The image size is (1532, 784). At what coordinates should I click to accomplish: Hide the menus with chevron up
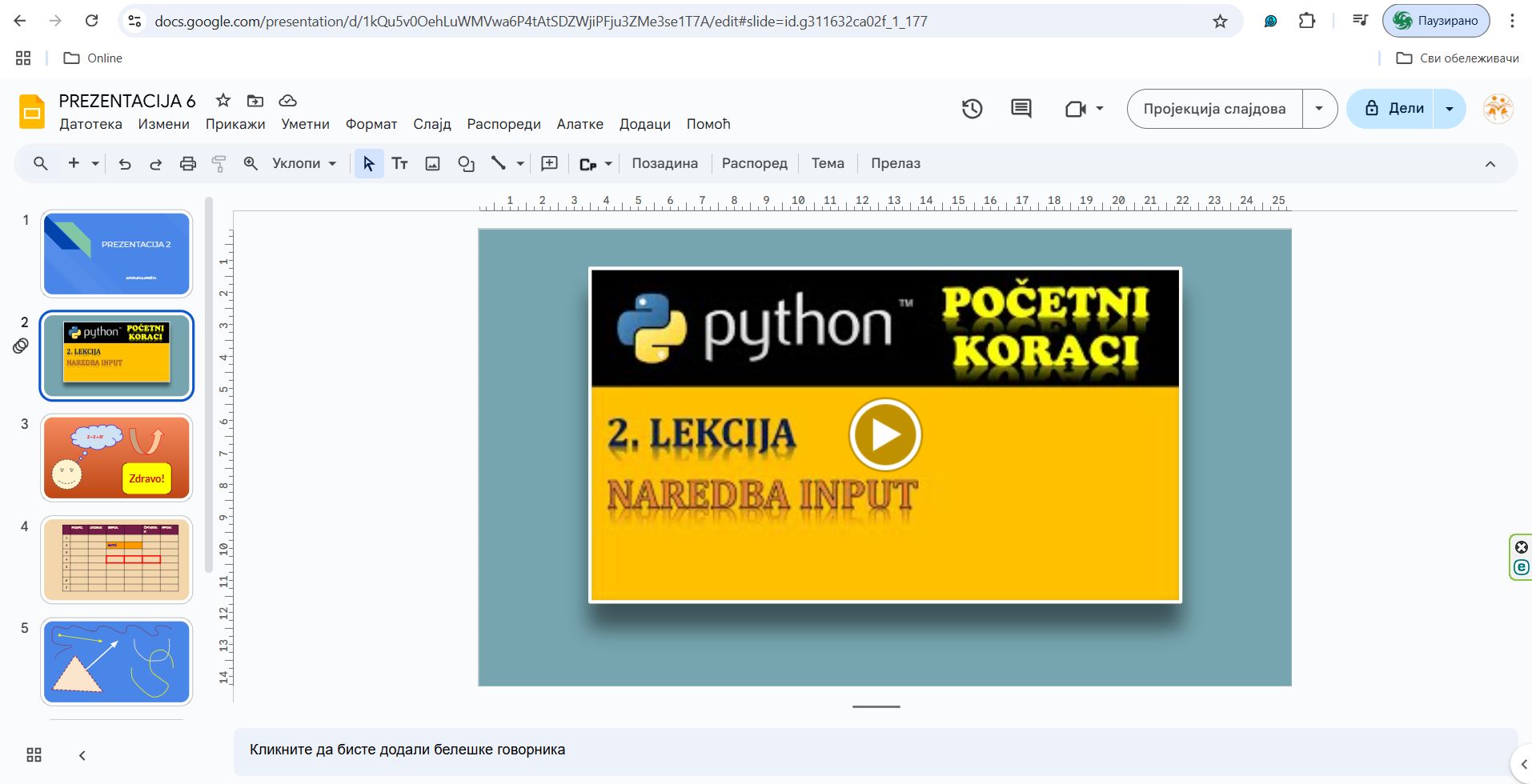coord(1490,164)
